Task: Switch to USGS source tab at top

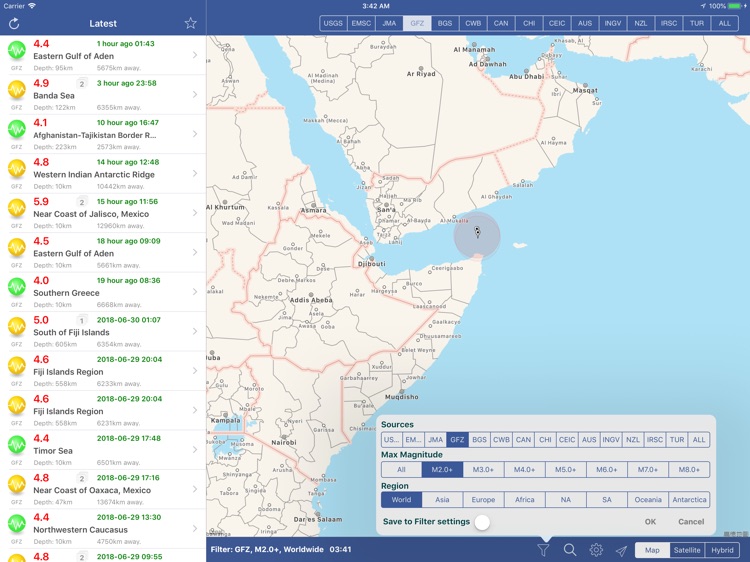Action: click(333, 23)
